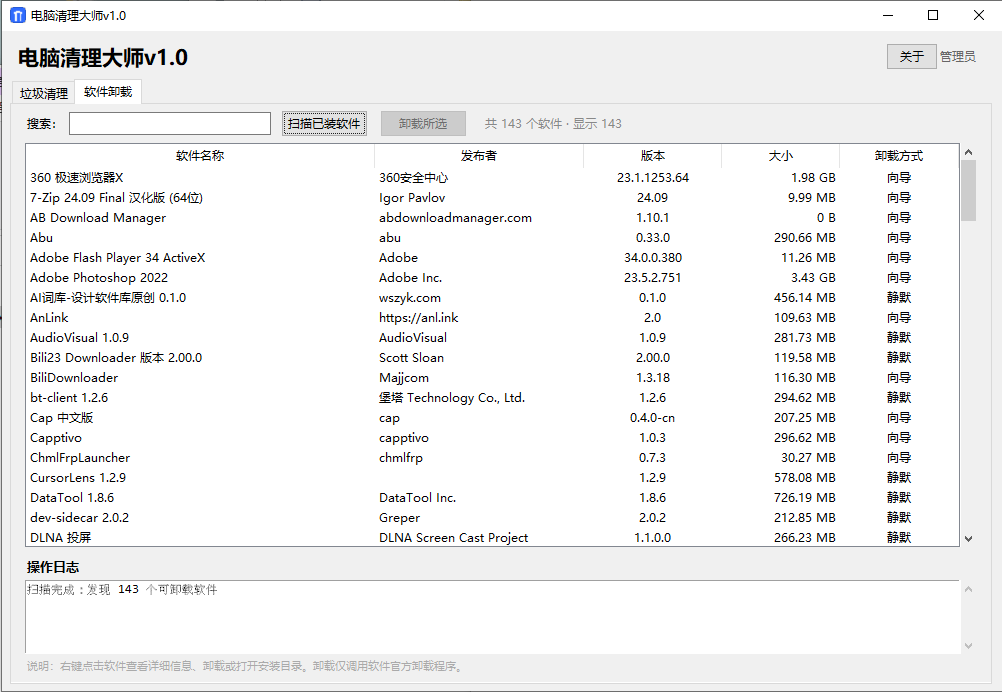Click publisher Majjcom
The image size is (1002, 692).
click(x=404, y=378)
